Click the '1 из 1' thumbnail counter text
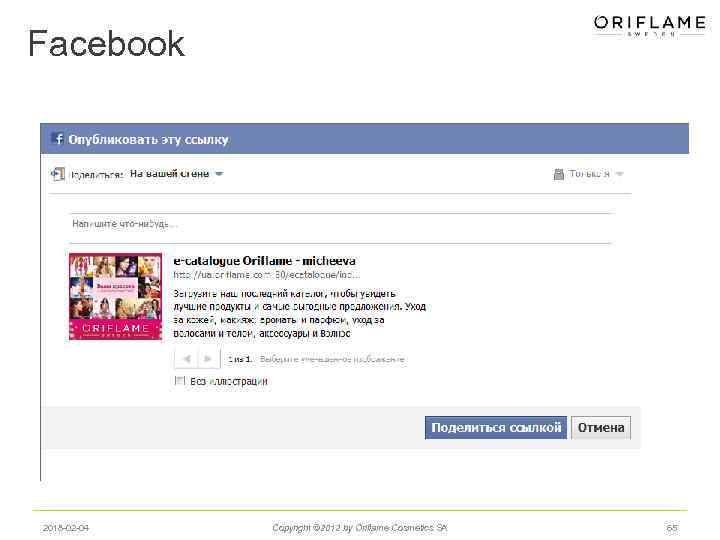The height and width of the screenshot is (540, 720). (240, 359)
